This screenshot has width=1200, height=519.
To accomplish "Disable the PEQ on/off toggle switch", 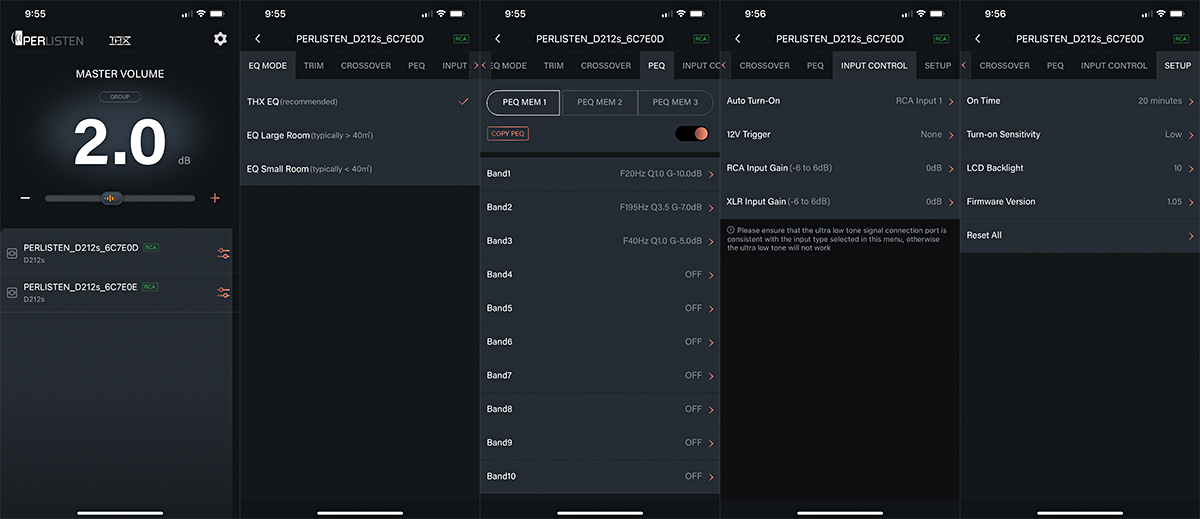I will (691, 134).
